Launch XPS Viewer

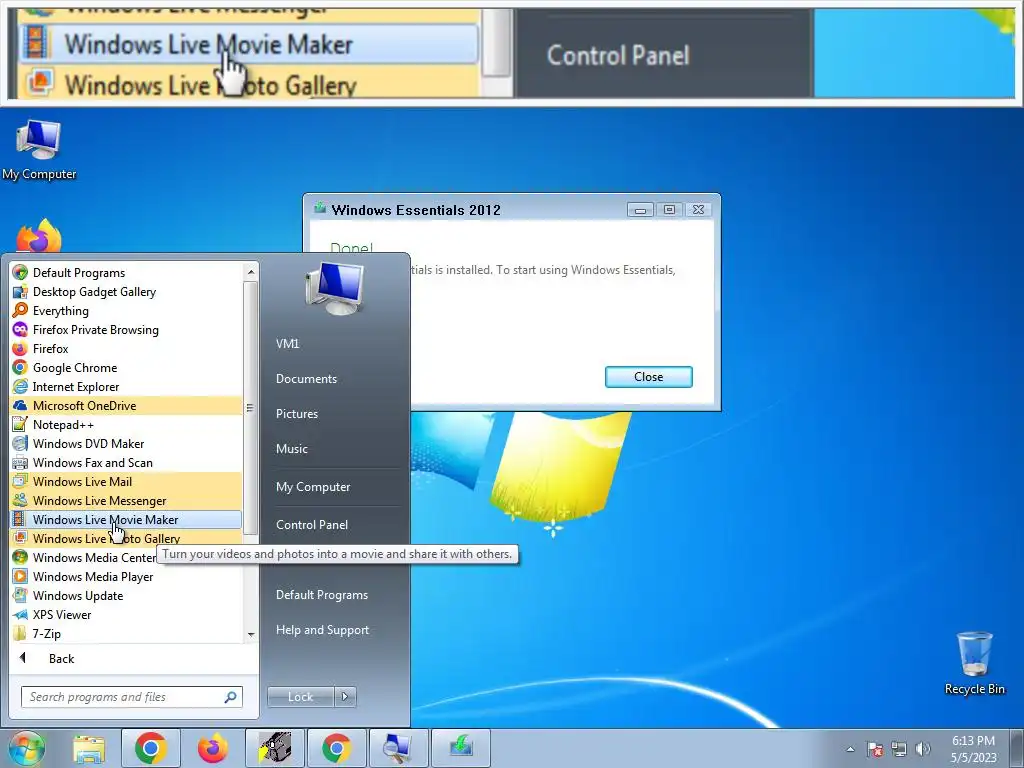tap(127, 615)
